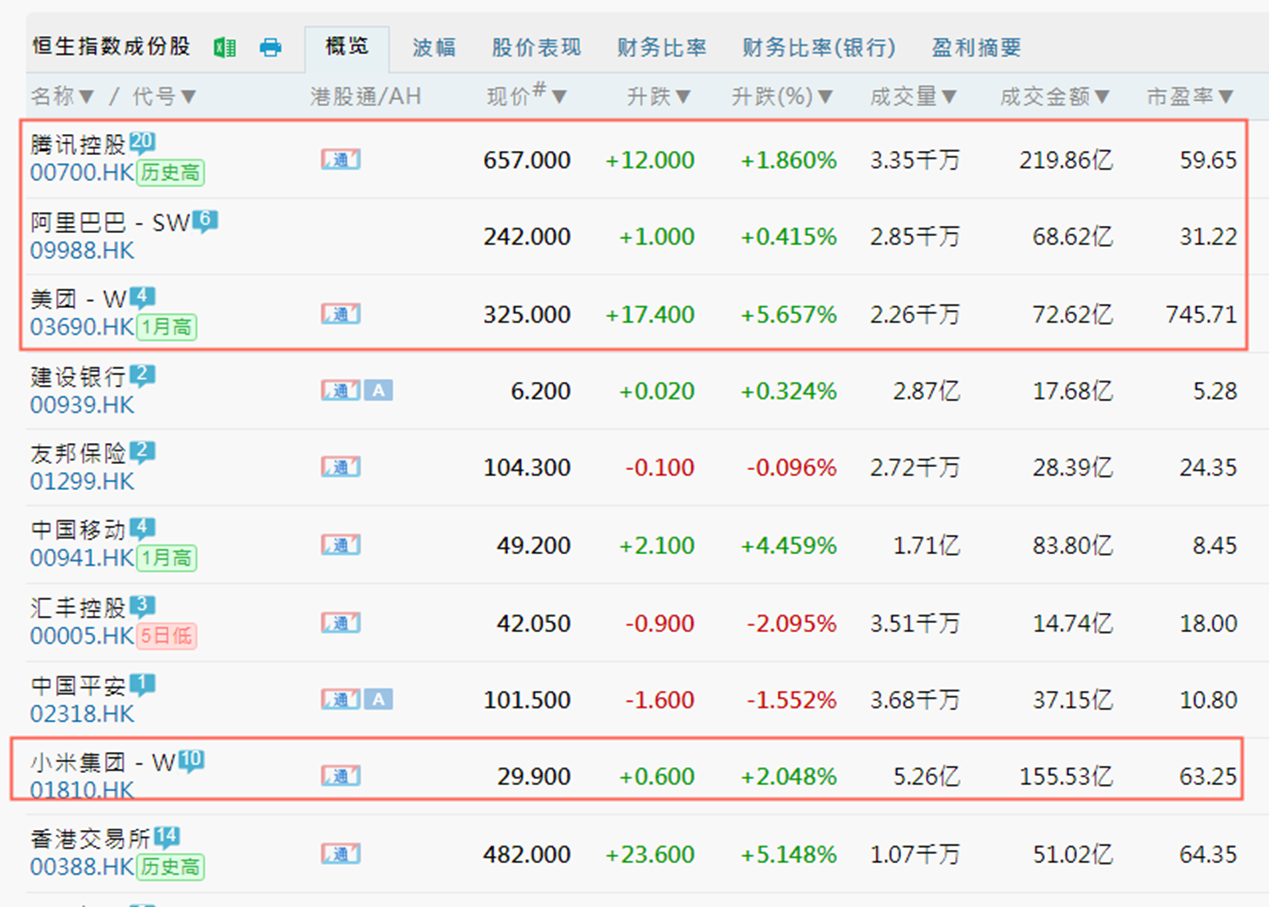Click price 104.300 in 友邦保险 row
Image resolution: width=1269 pixels, height=907 pixels.
click(527, 468)
